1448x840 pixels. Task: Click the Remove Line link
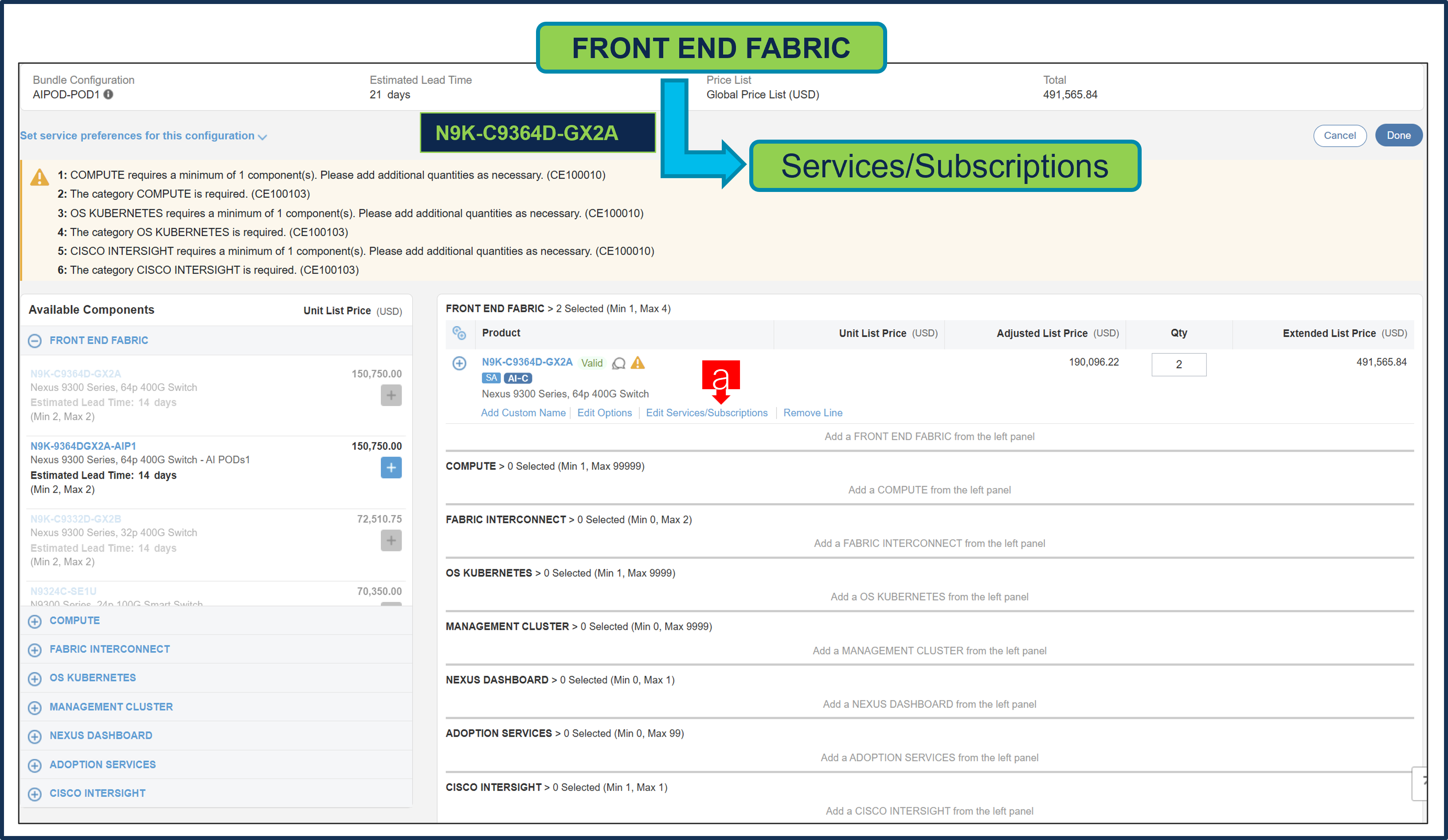point(812,413)
